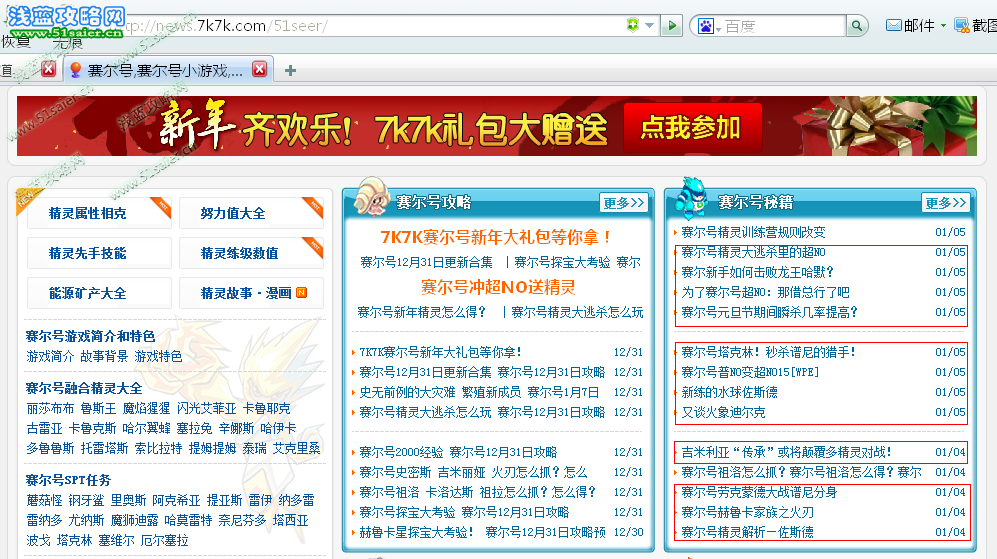
Task: Open 赛尔号精灵解析一佐斯德 article
Action: [x=747, y=532]
